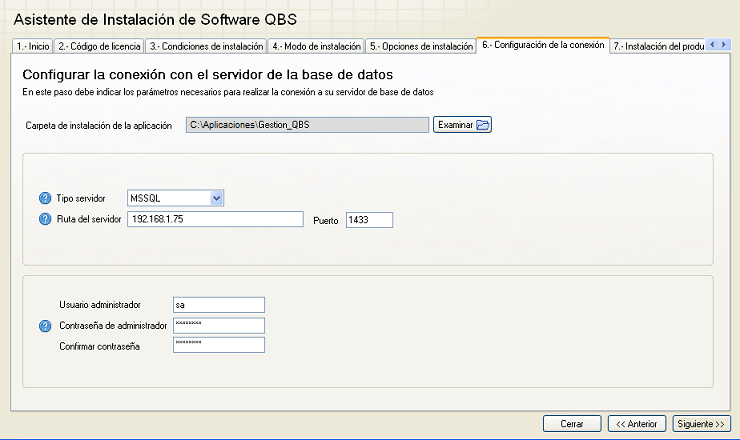
Task: Continue with Siguiente >> button
Action: coord(701,424)
